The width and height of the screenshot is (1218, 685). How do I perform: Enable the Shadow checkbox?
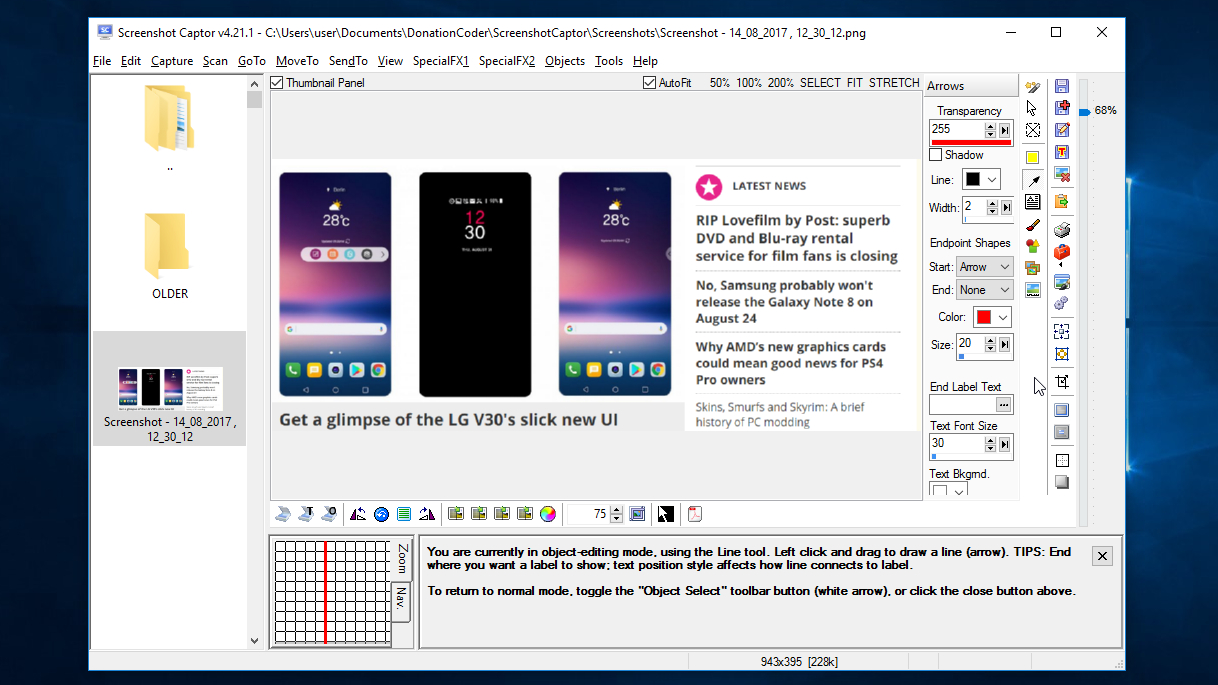pos(936,155)
